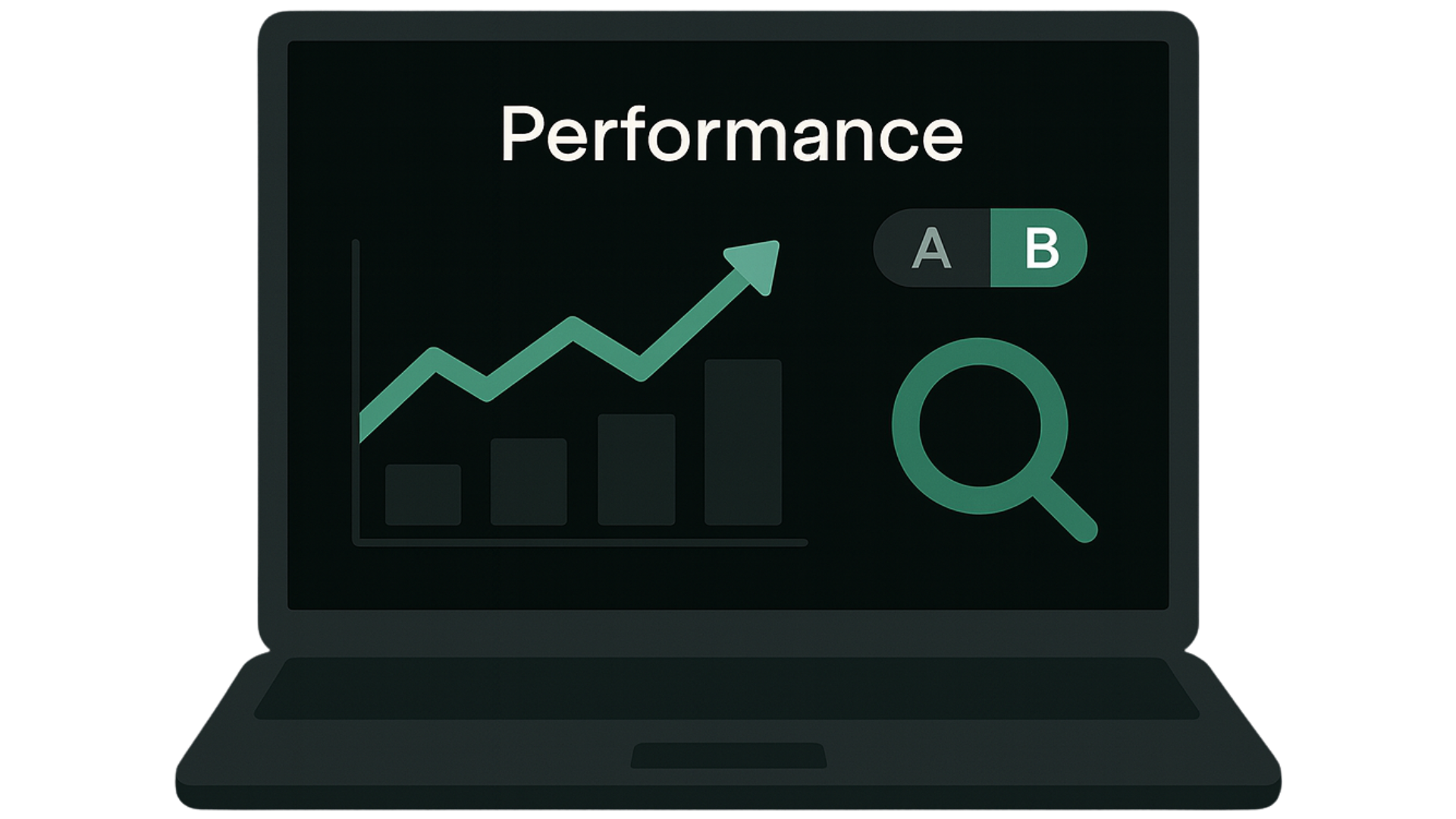Click the chart's vertical axis line
The height and width of the screenshot is (819, 1456).
click(x=356, y=392)
